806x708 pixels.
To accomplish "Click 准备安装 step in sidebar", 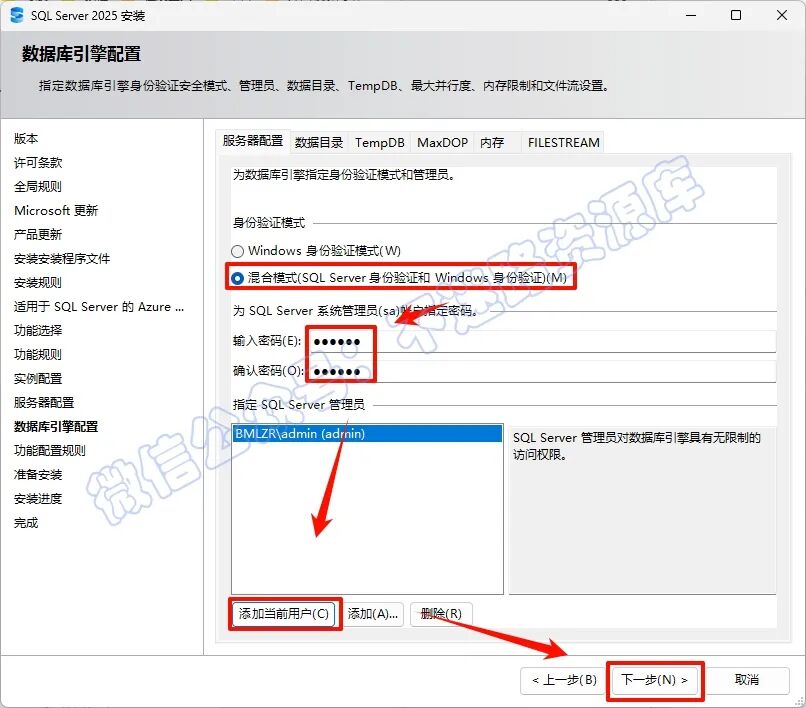I will click(x=38, y=475).
